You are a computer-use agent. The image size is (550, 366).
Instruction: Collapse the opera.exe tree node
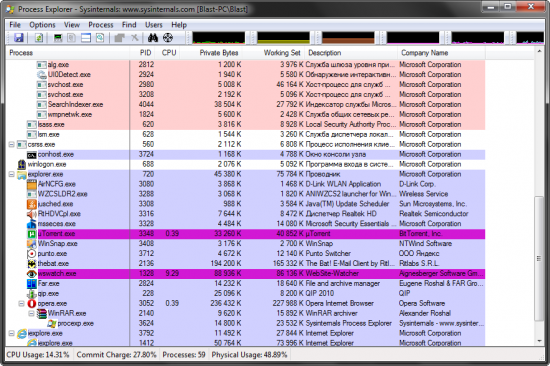click(21, 303)
